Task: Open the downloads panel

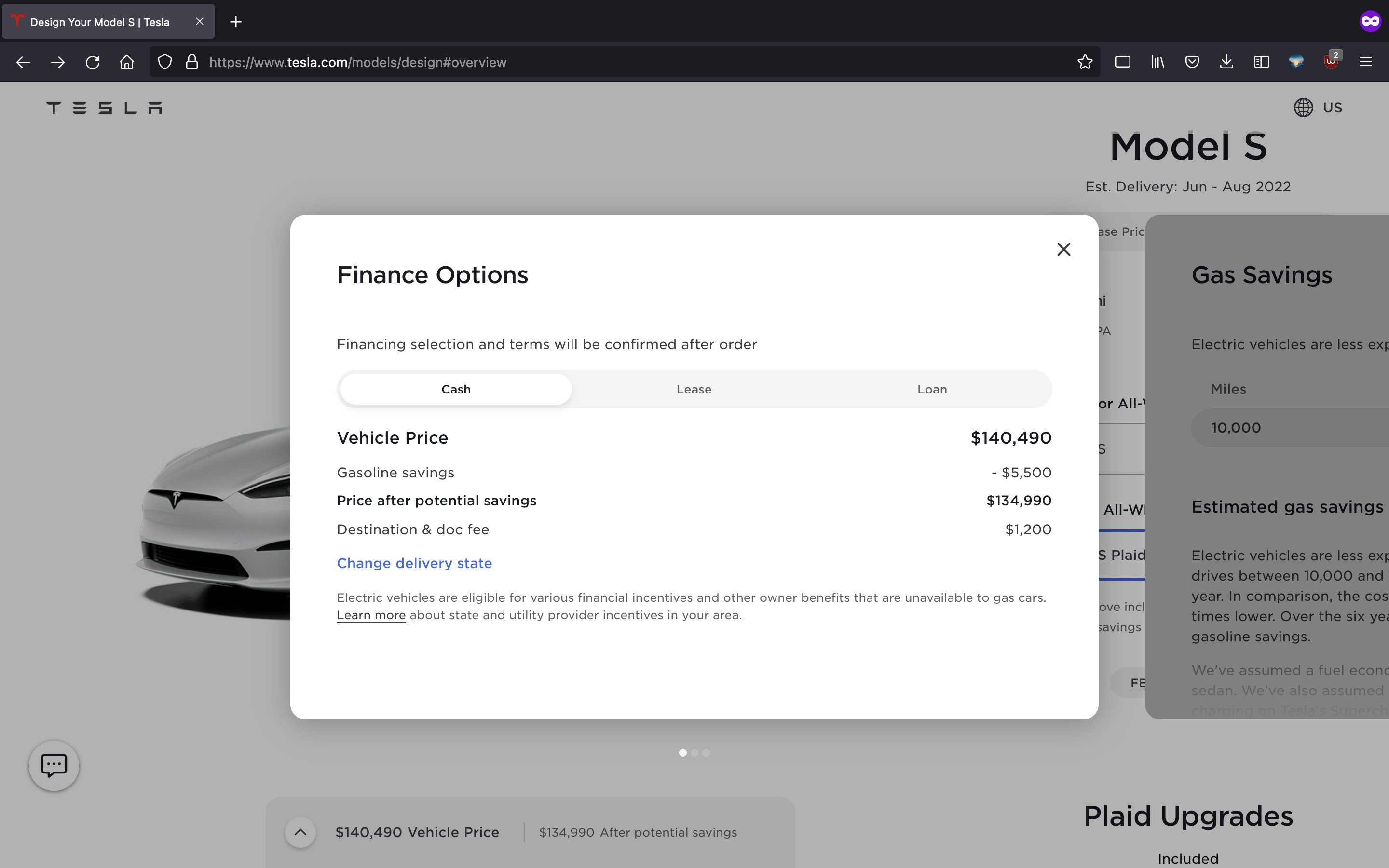Action: [x=1226, y=62]
